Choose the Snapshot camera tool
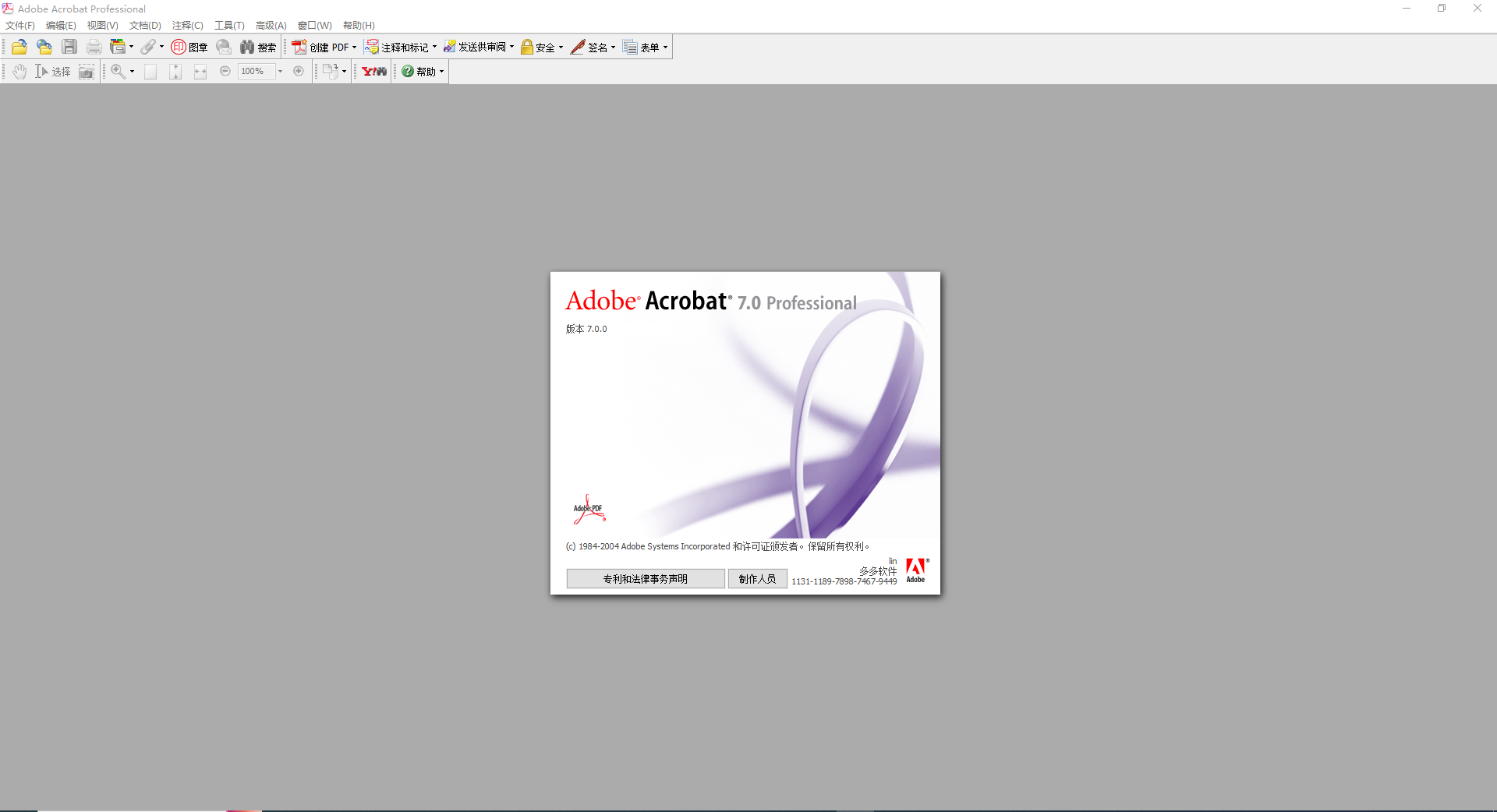Viewport: 1497px width, 812px height. tap(87, 72)
